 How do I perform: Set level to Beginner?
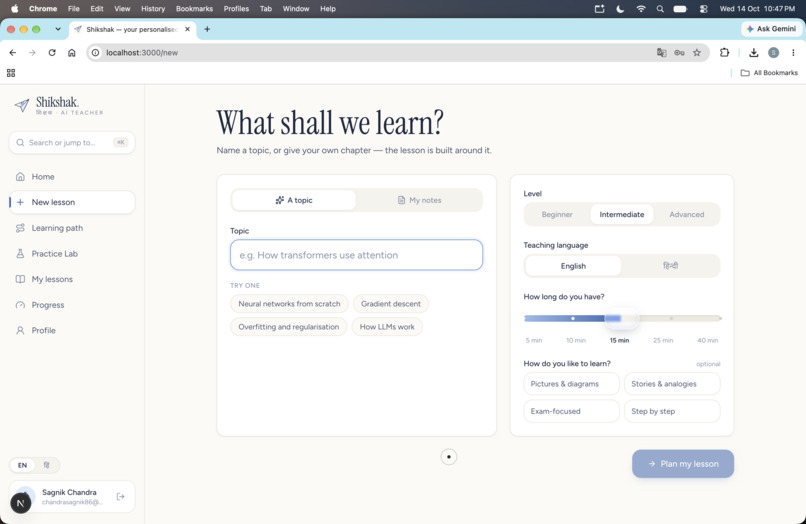tap(557, 214)
